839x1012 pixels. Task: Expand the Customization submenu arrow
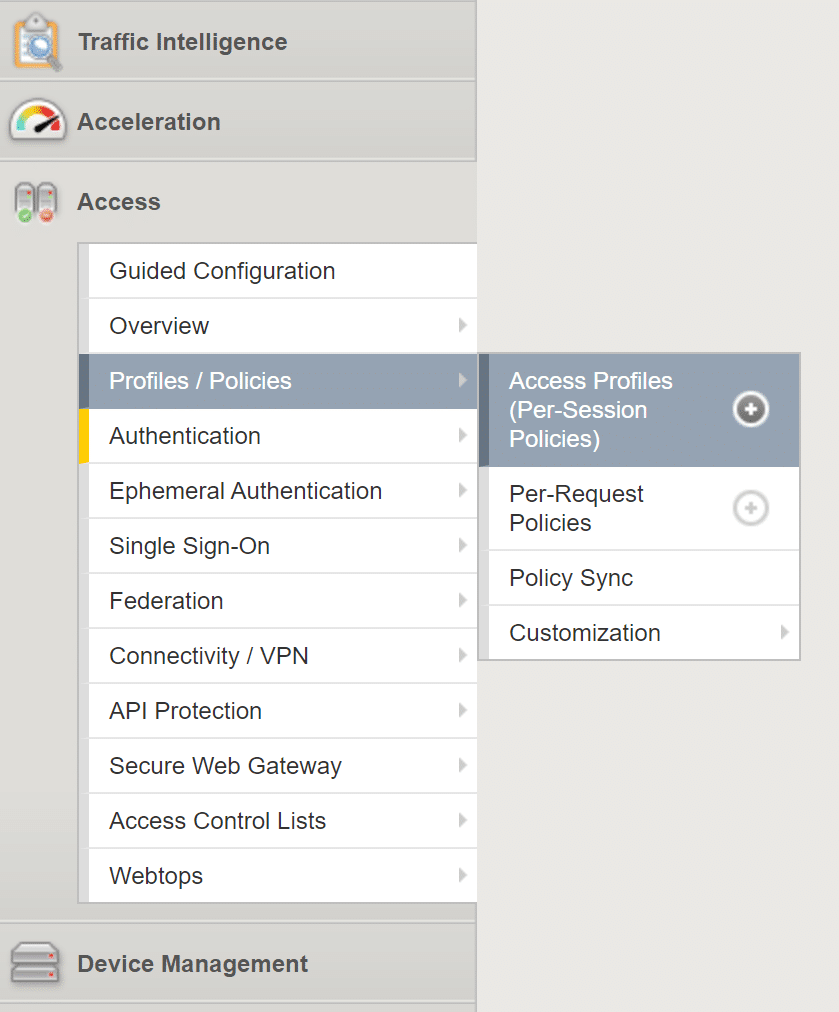(785, 632)
